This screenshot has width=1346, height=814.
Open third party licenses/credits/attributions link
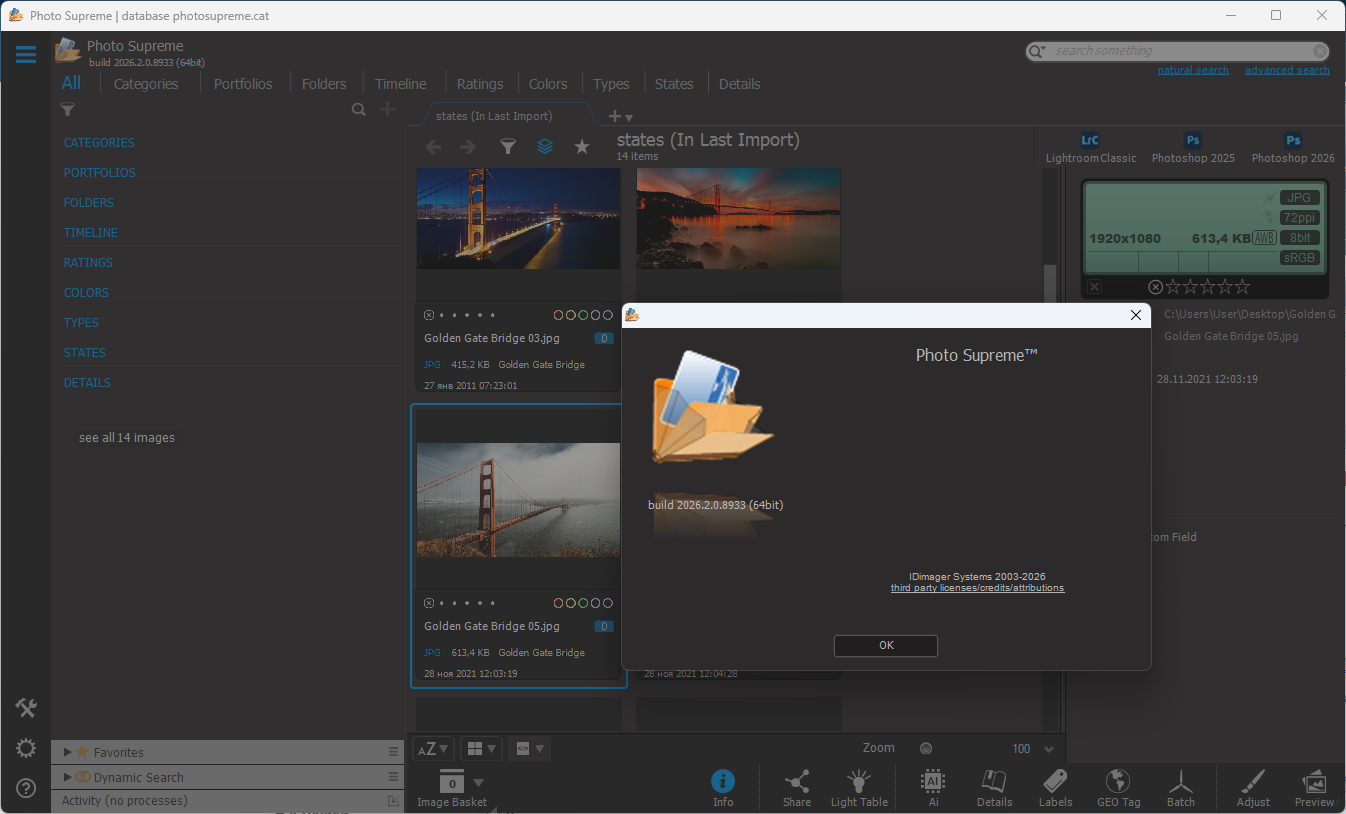(977, 588)
